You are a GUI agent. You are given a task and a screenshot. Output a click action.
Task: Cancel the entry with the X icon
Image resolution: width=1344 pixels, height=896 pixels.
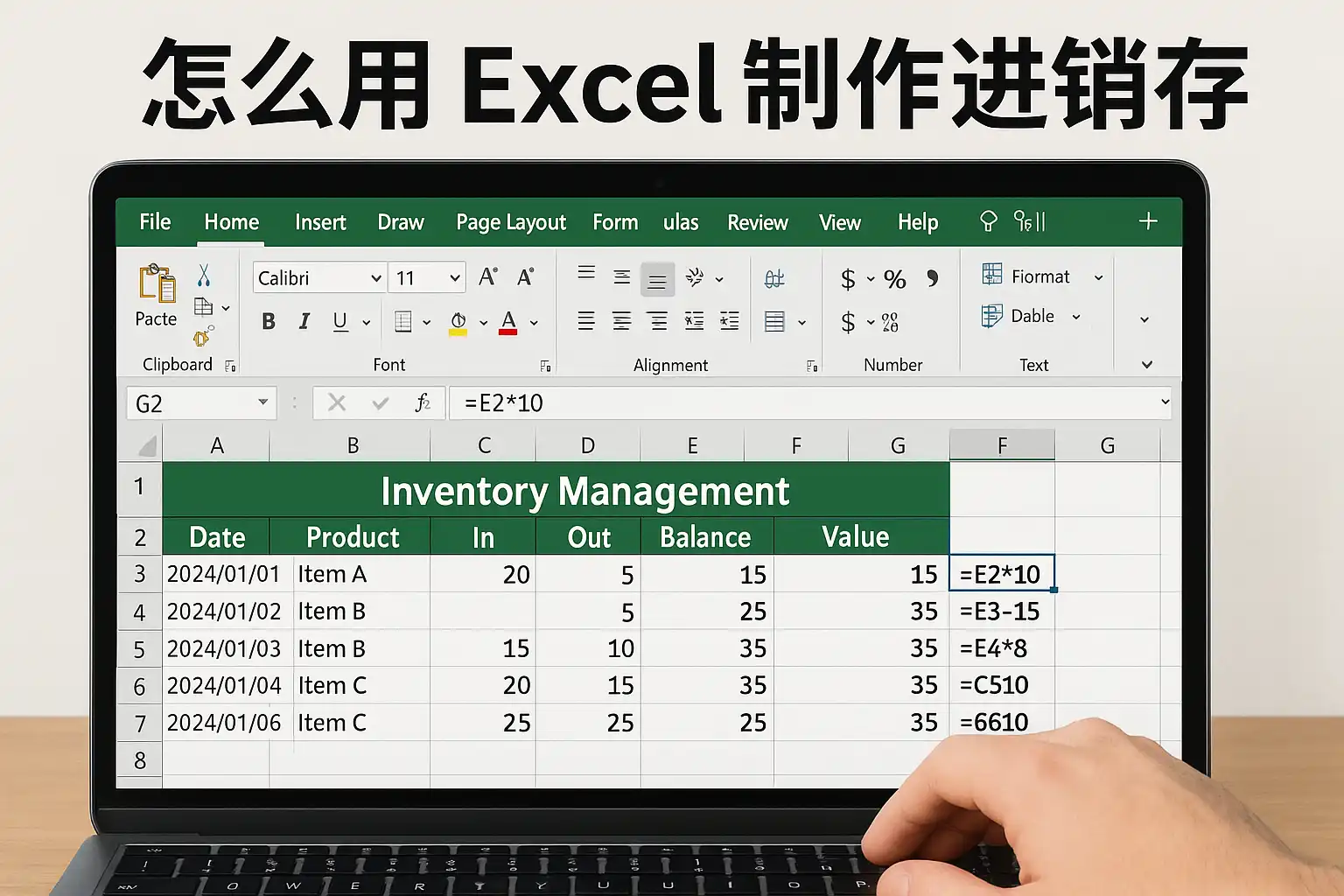[x=337, y=402]
